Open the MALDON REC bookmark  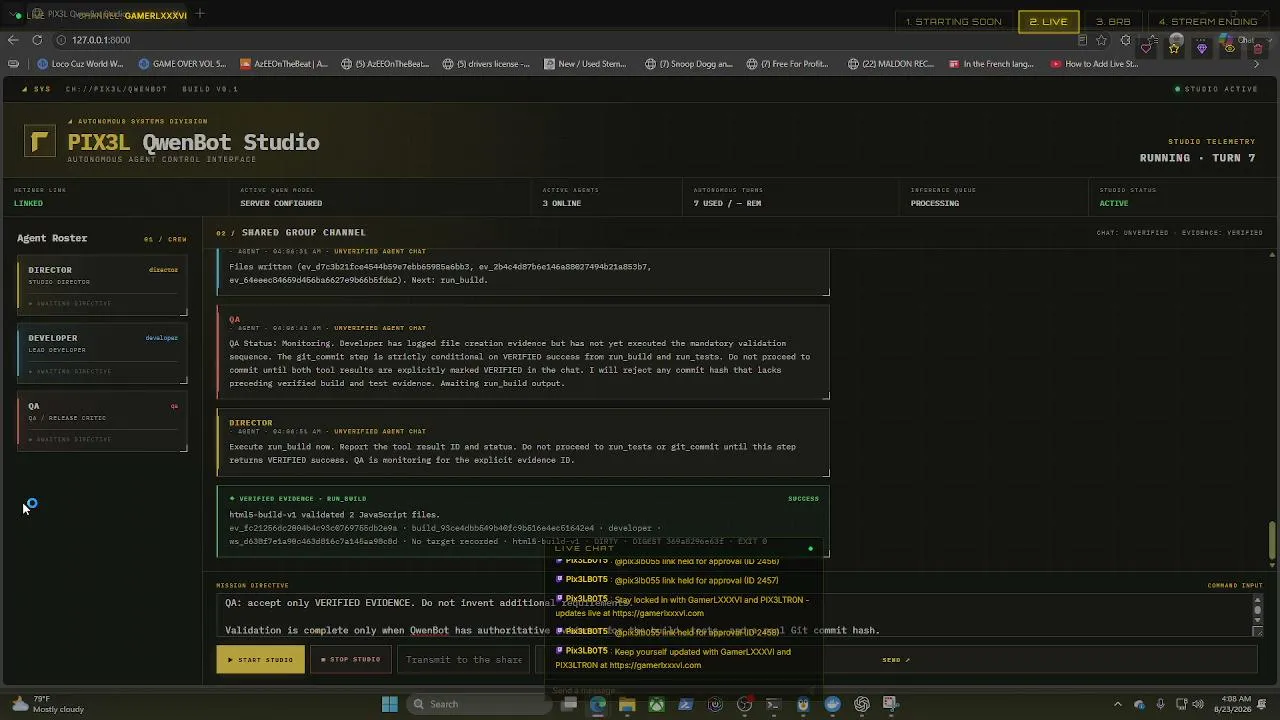tap(891, 64)
